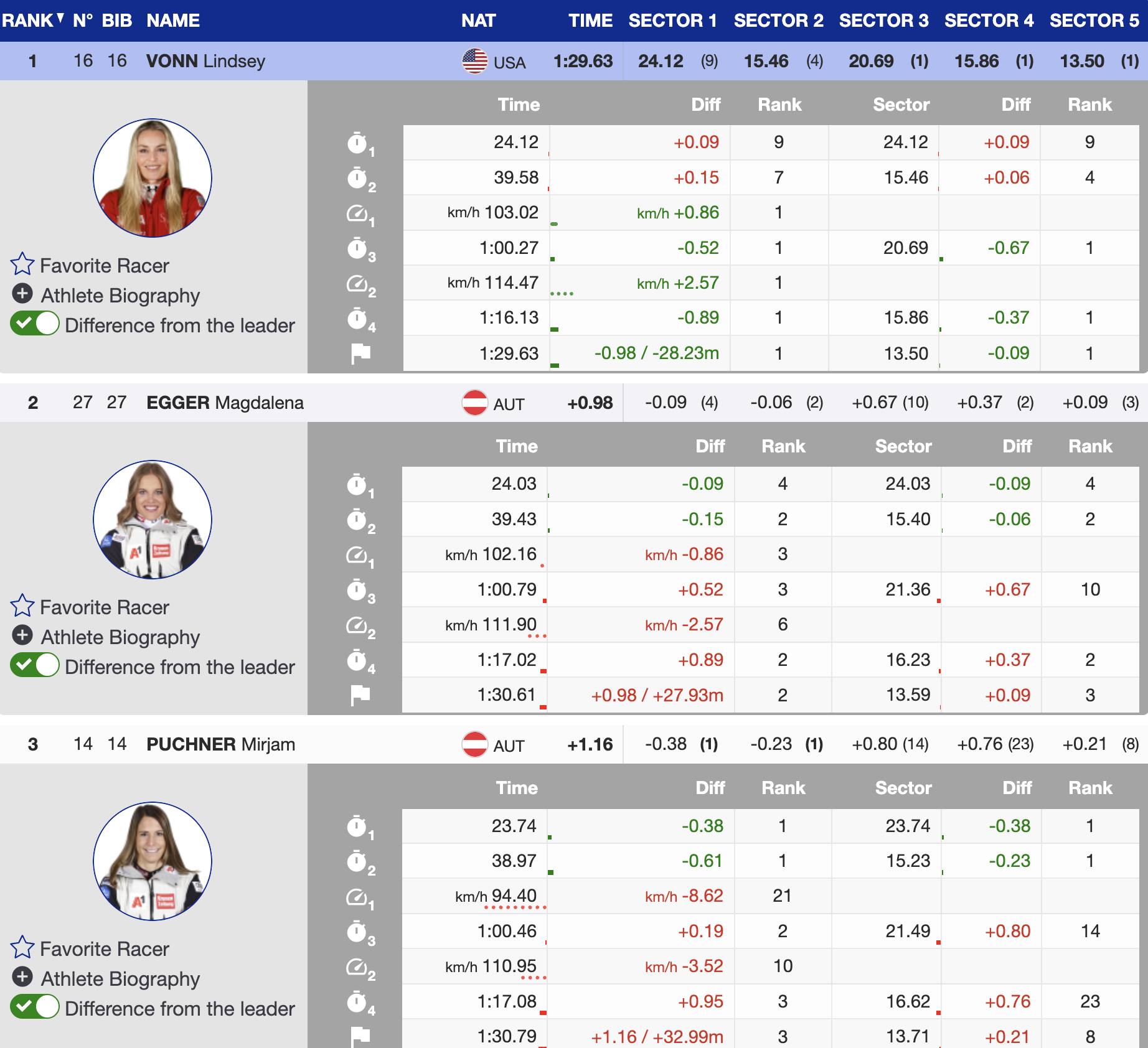This screenshot has height=1048, width=1148.
Task: Click Vonn's Favorite Racer star icon
Action: pos(22,264)
